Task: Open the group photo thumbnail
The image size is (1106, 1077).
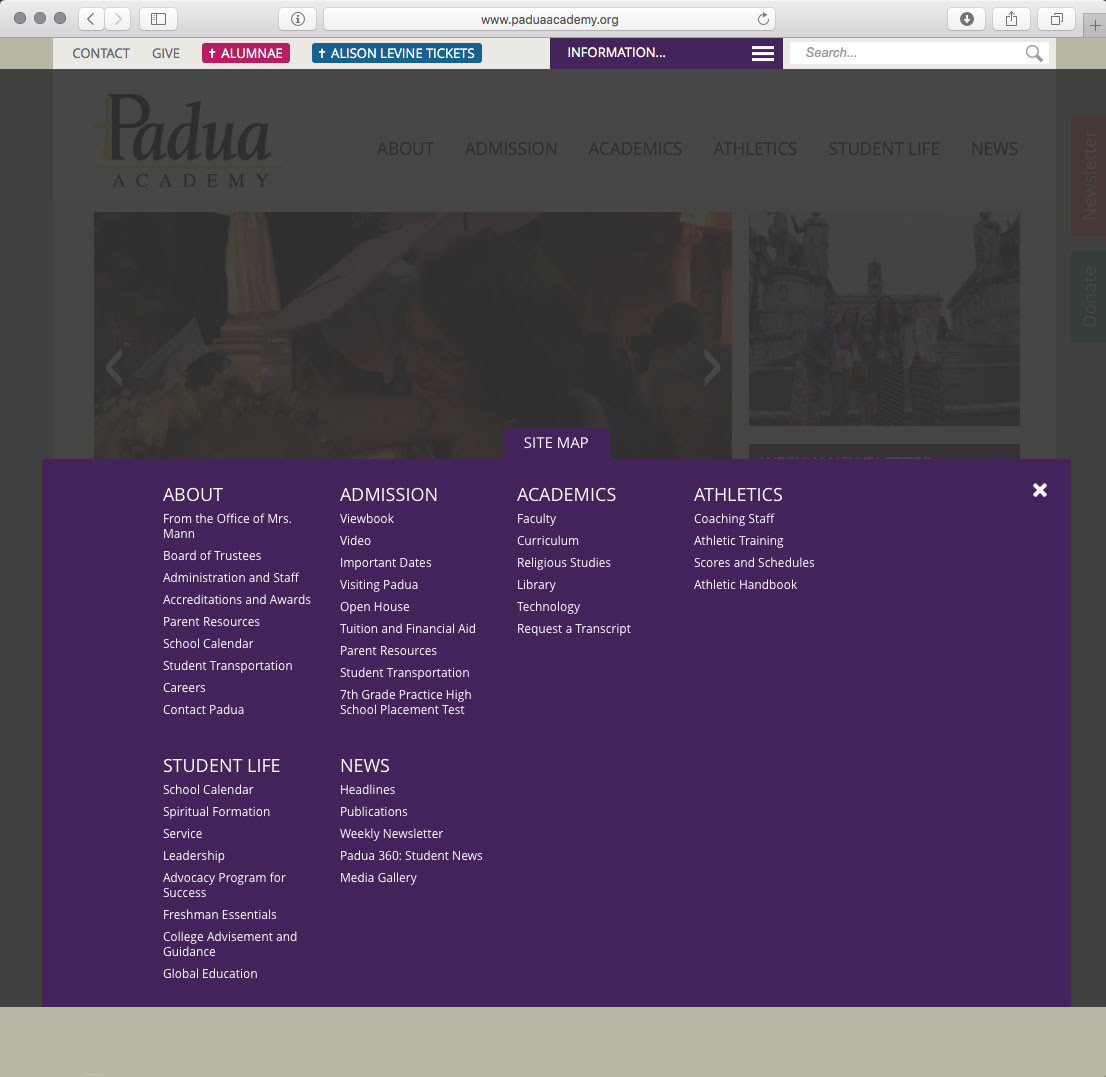Action: click(x=884, y=319)
